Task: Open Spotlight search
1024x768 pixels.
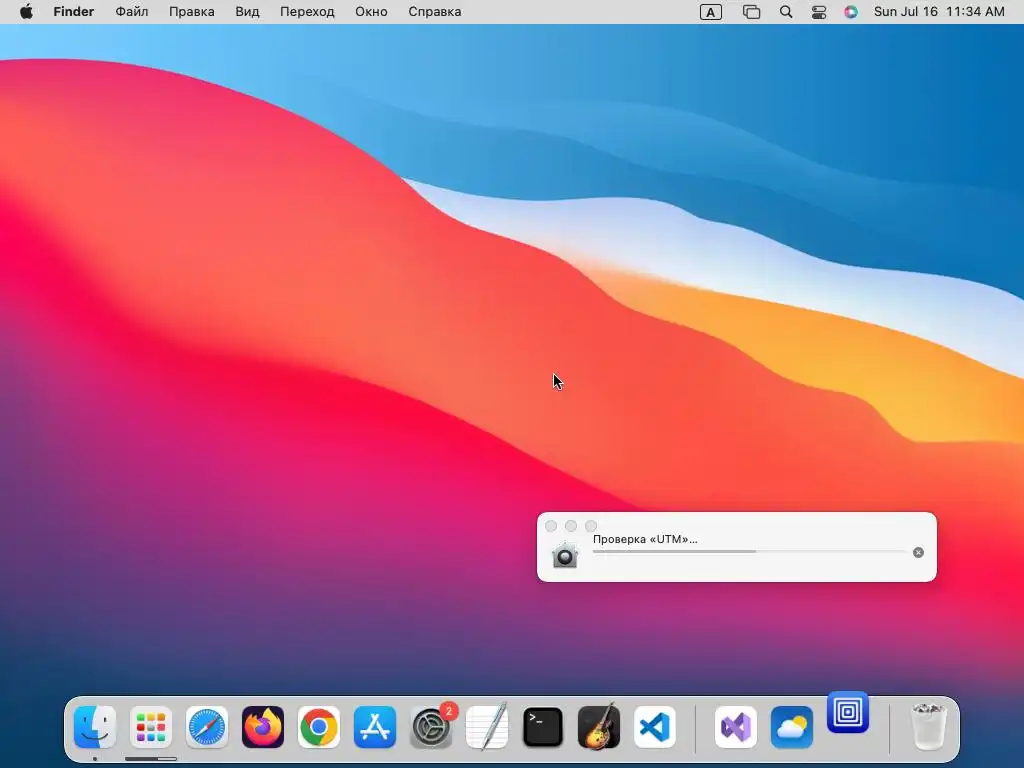Action: 786,12
